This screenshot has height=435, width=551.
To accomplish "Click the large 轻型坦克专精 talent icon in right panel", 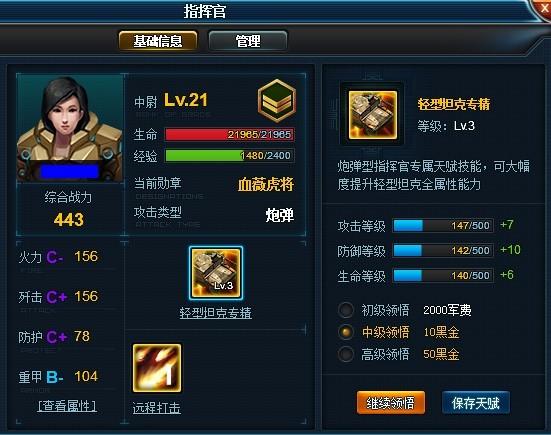I will (372, 115).
